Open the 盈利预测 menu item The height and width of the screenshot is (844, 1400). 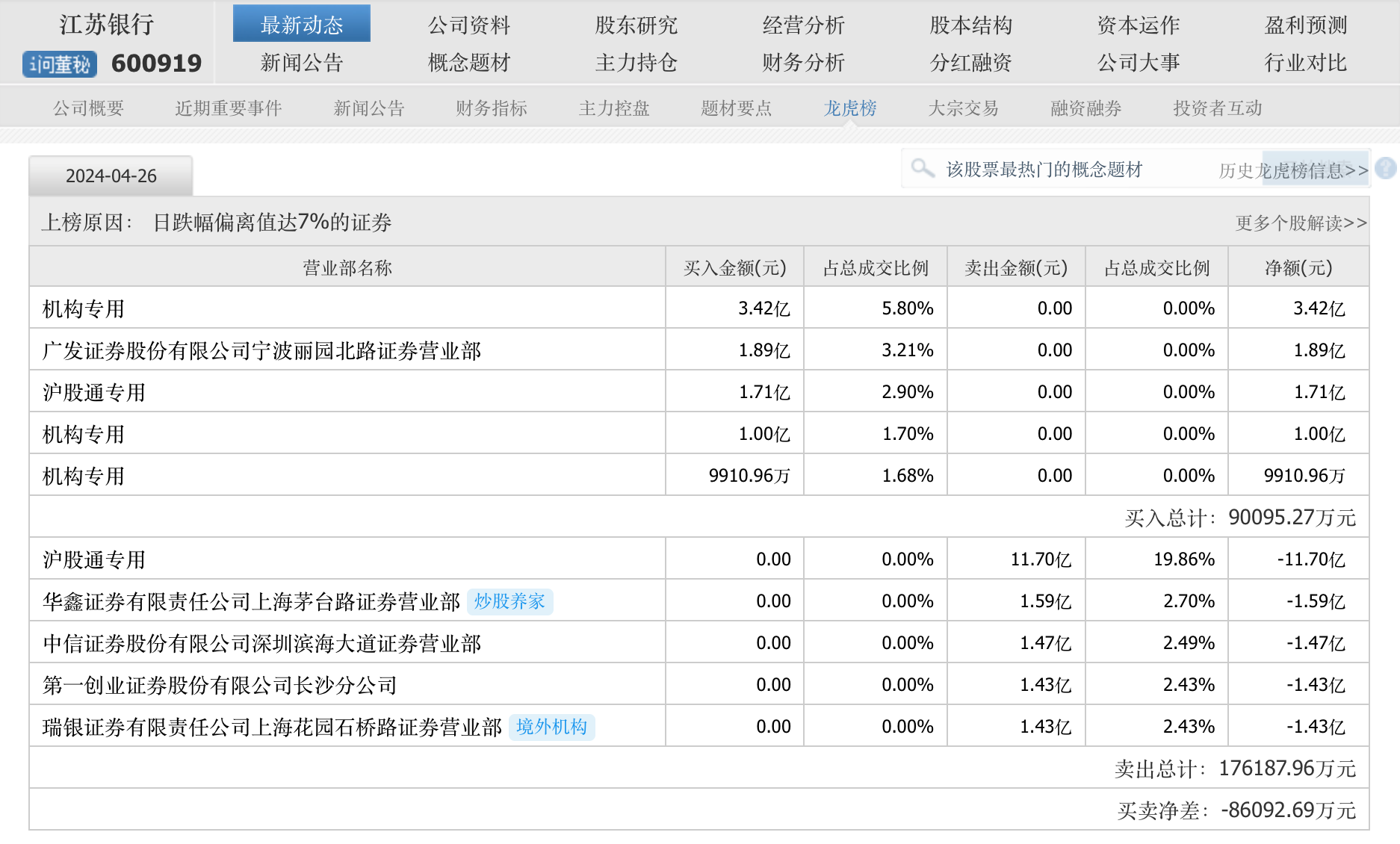1305,25
